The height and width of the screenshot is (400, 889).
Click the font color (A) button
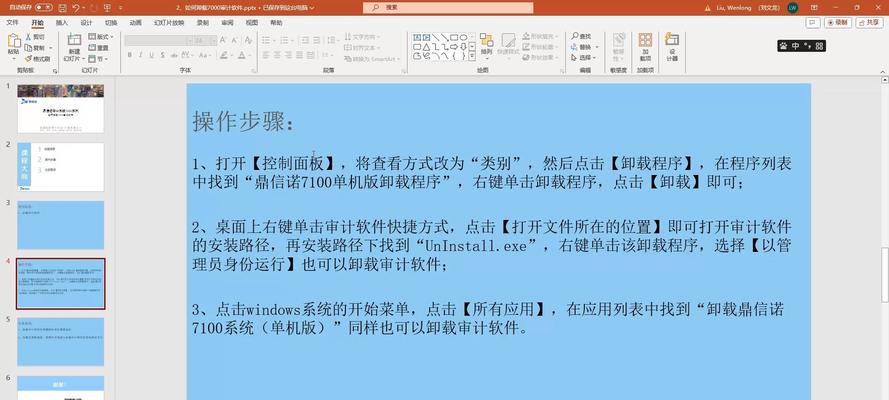[242, 55]
